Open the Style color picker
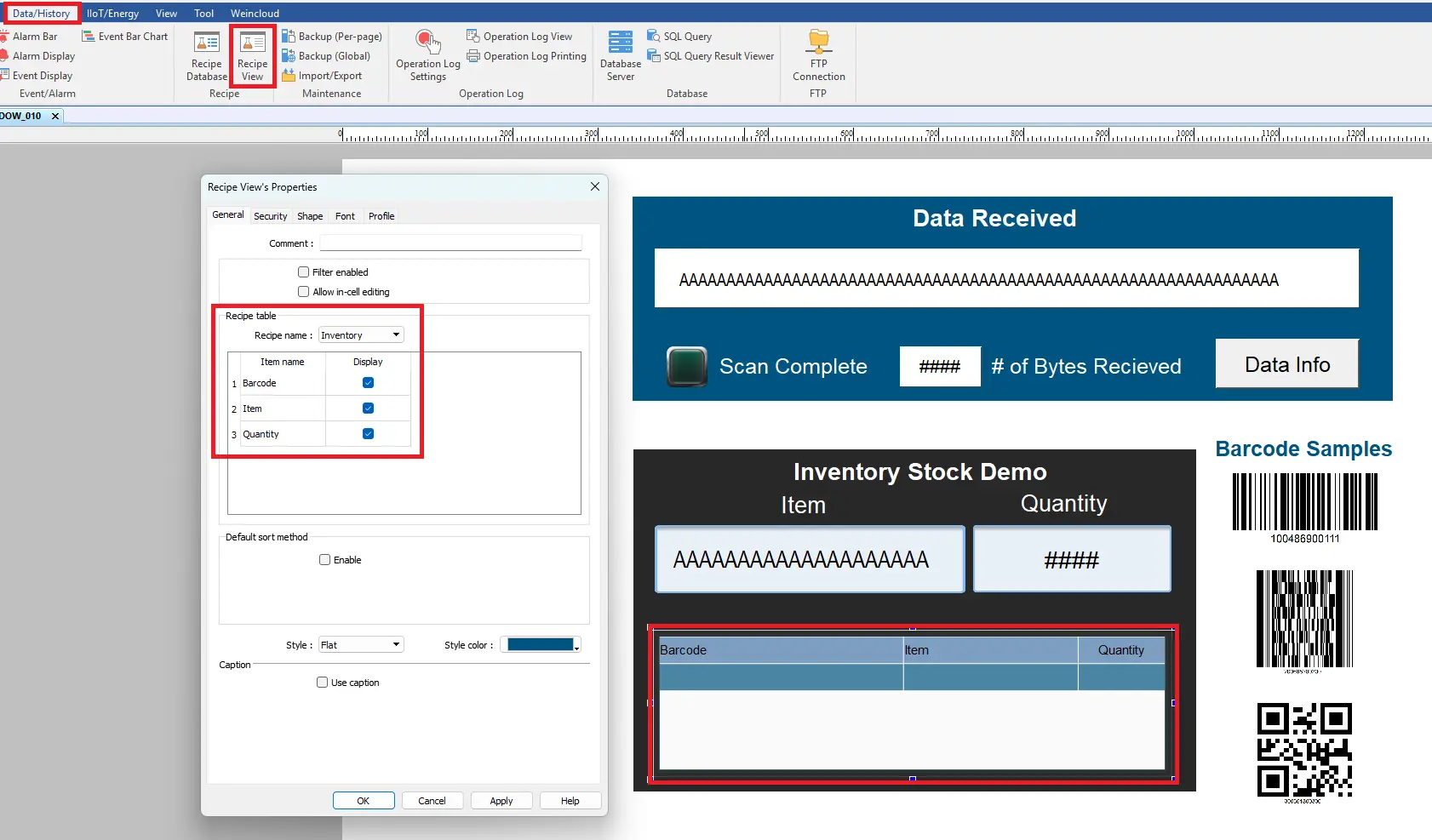The width and height of the screenshot is (1432, 840). coord(541,645)
